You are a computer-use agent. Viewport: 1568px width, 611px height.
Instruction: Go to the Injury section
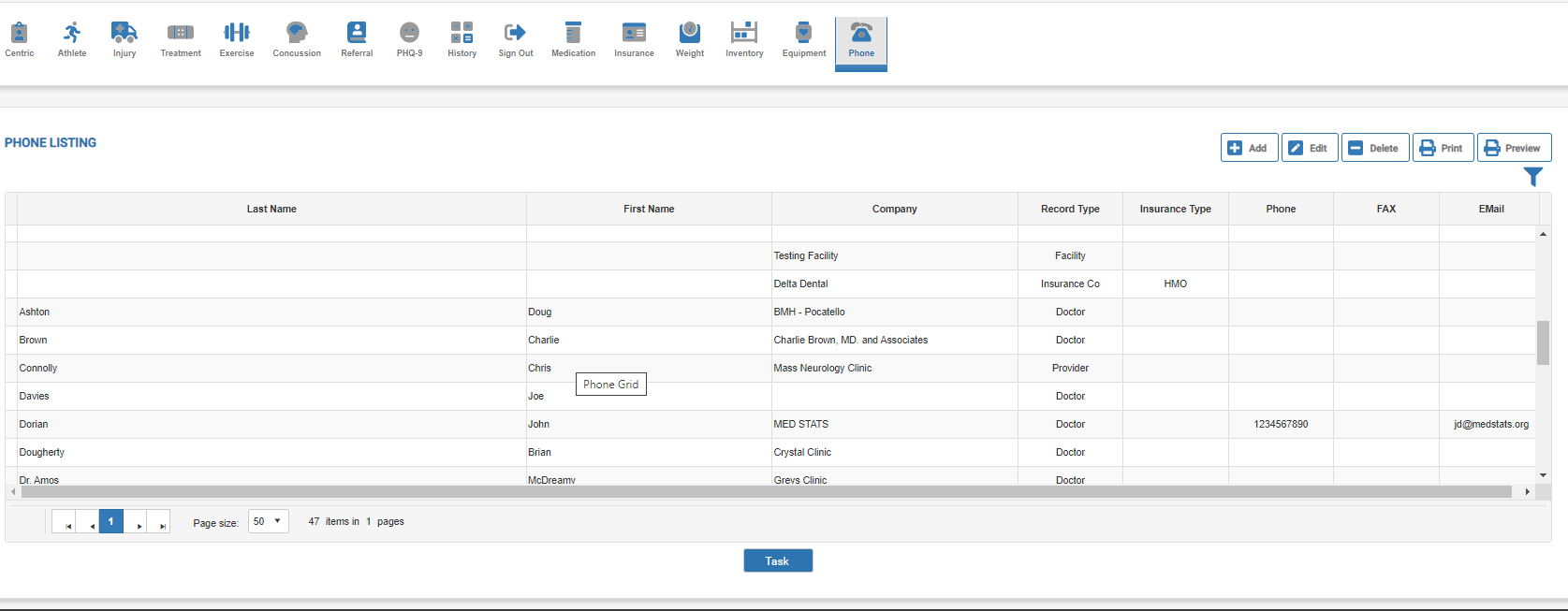pos(125,40)
